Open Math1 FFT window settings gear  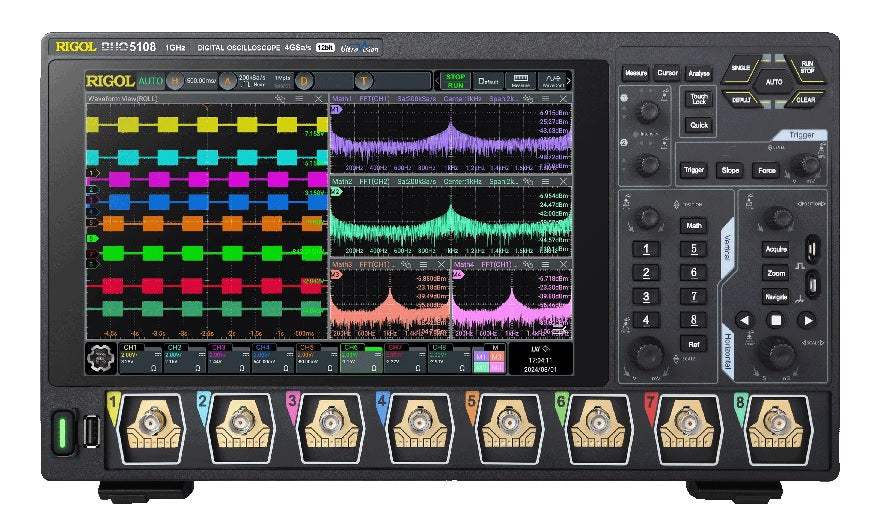click(x=528, y=99)
